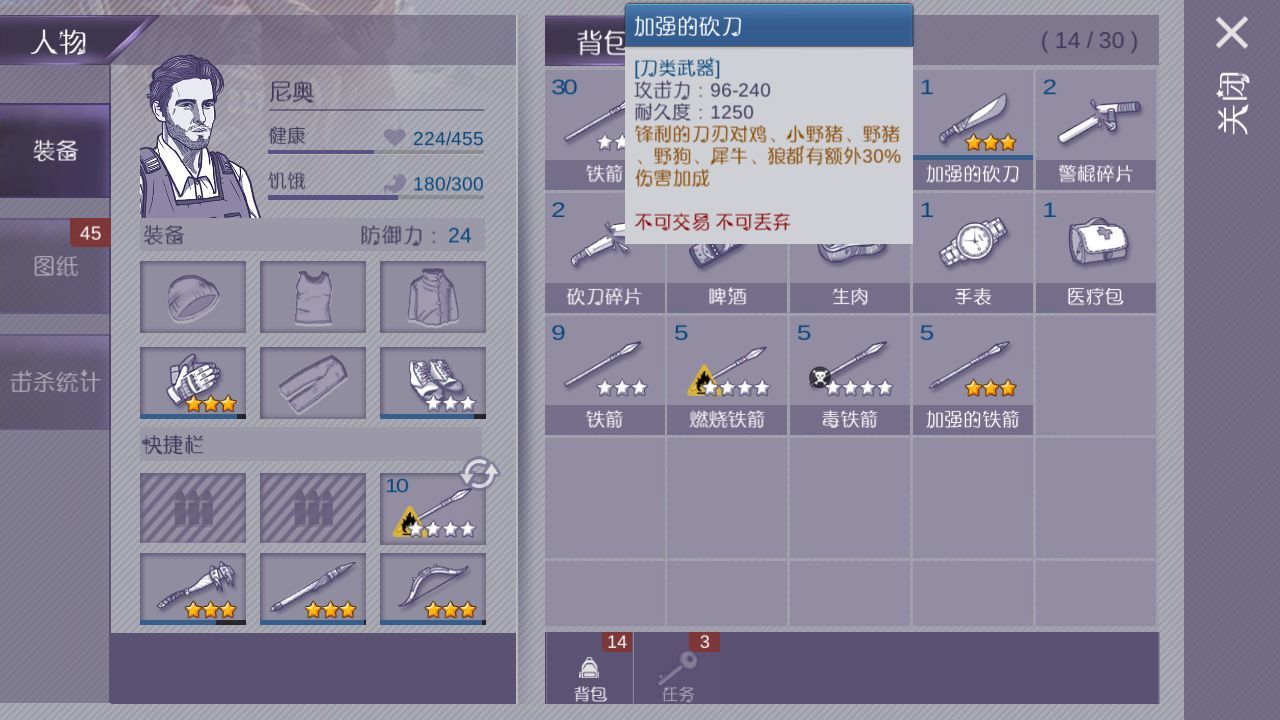Viewport: 1280px width, 720px height.
Task: Select the equipped shoes slot
Action: click(433, 383)
